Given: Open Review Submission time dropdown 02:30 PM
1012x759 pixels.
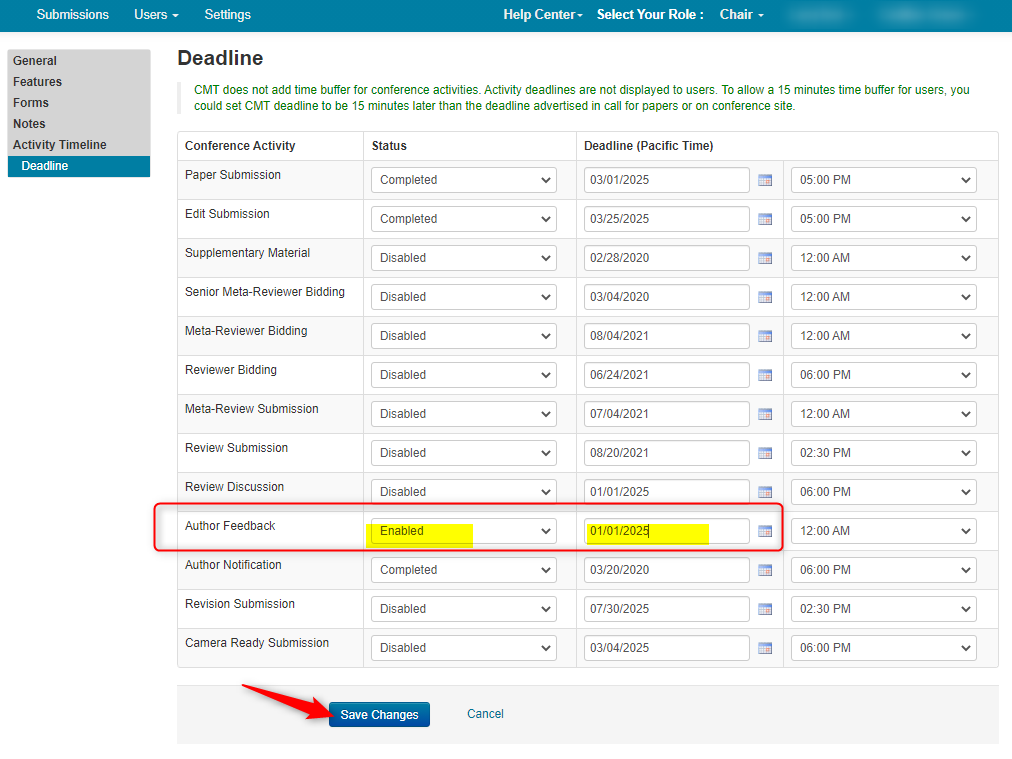Looking at the screenshot, I should point(884,453).
